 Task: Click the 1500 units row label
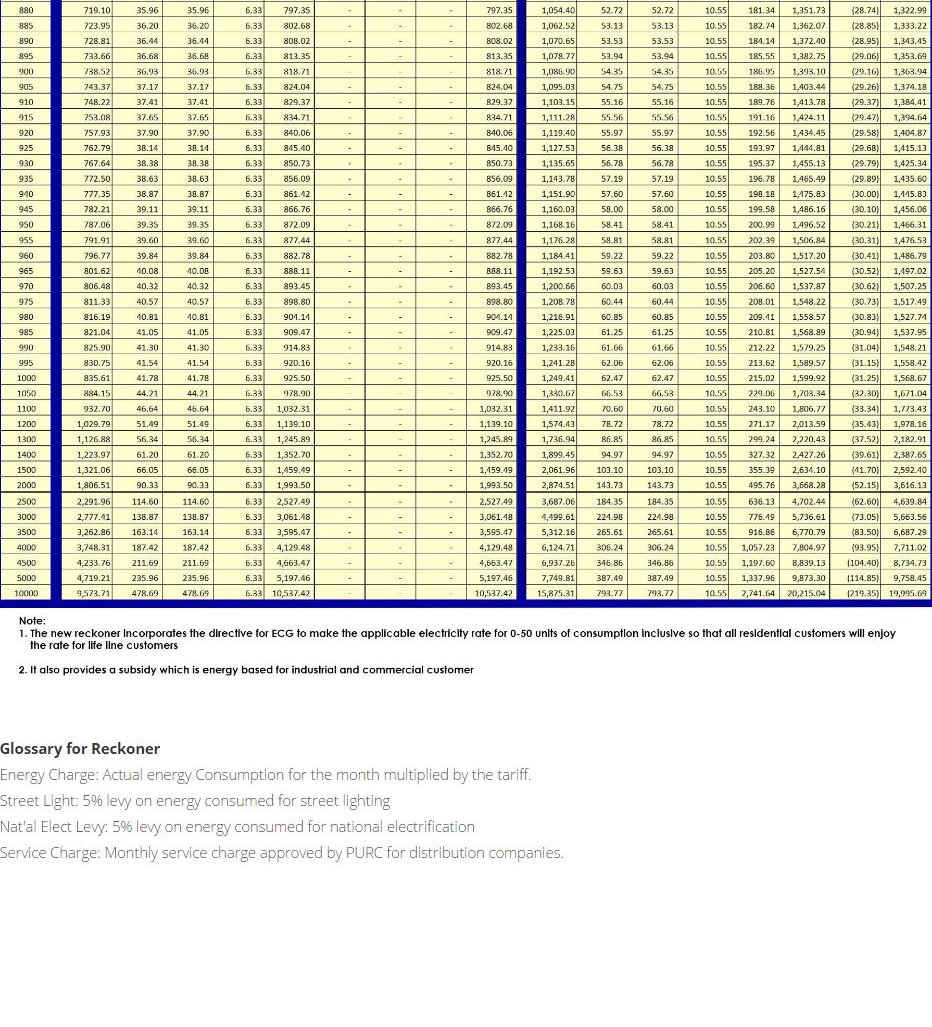point(27,470)
